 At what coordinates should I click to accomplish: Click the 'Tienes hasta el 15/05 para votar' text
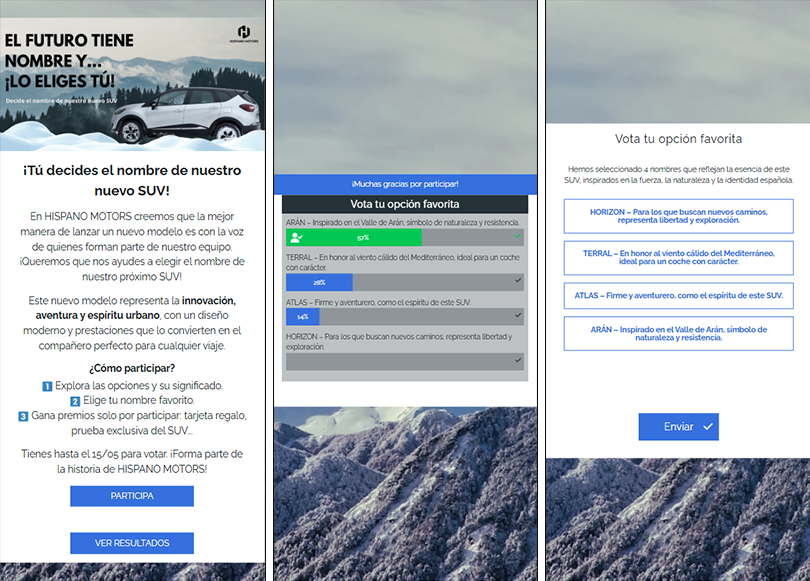[x=94, y=454]
